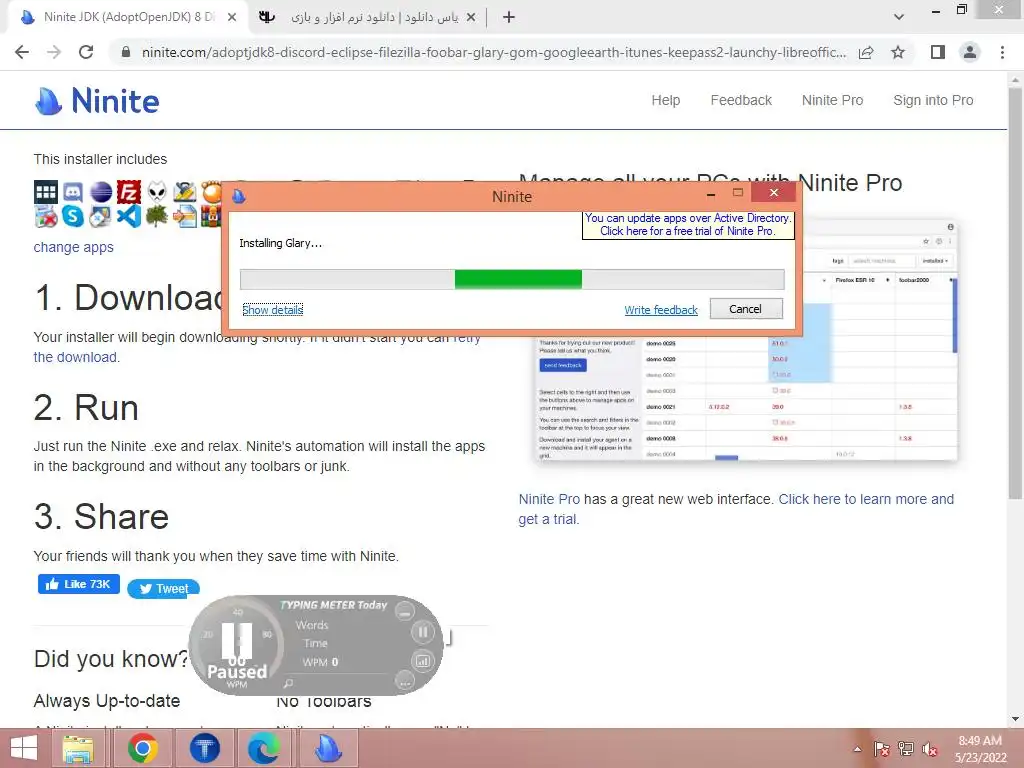The width and height of the screenshot is (1024, 768).
Task: Reload the current page
Action: point(86,52)
